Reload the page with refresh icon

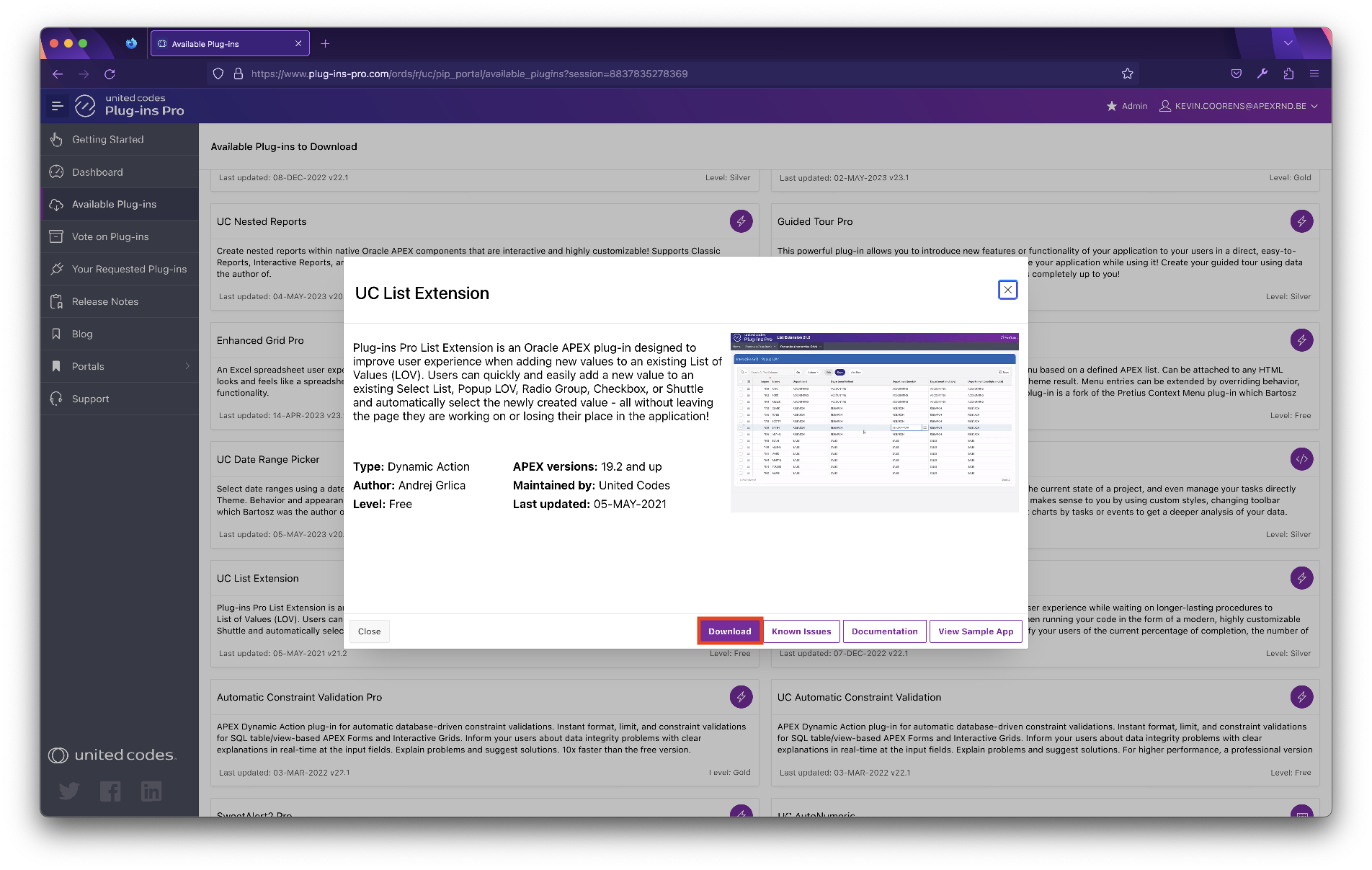[x=110, y=74]
